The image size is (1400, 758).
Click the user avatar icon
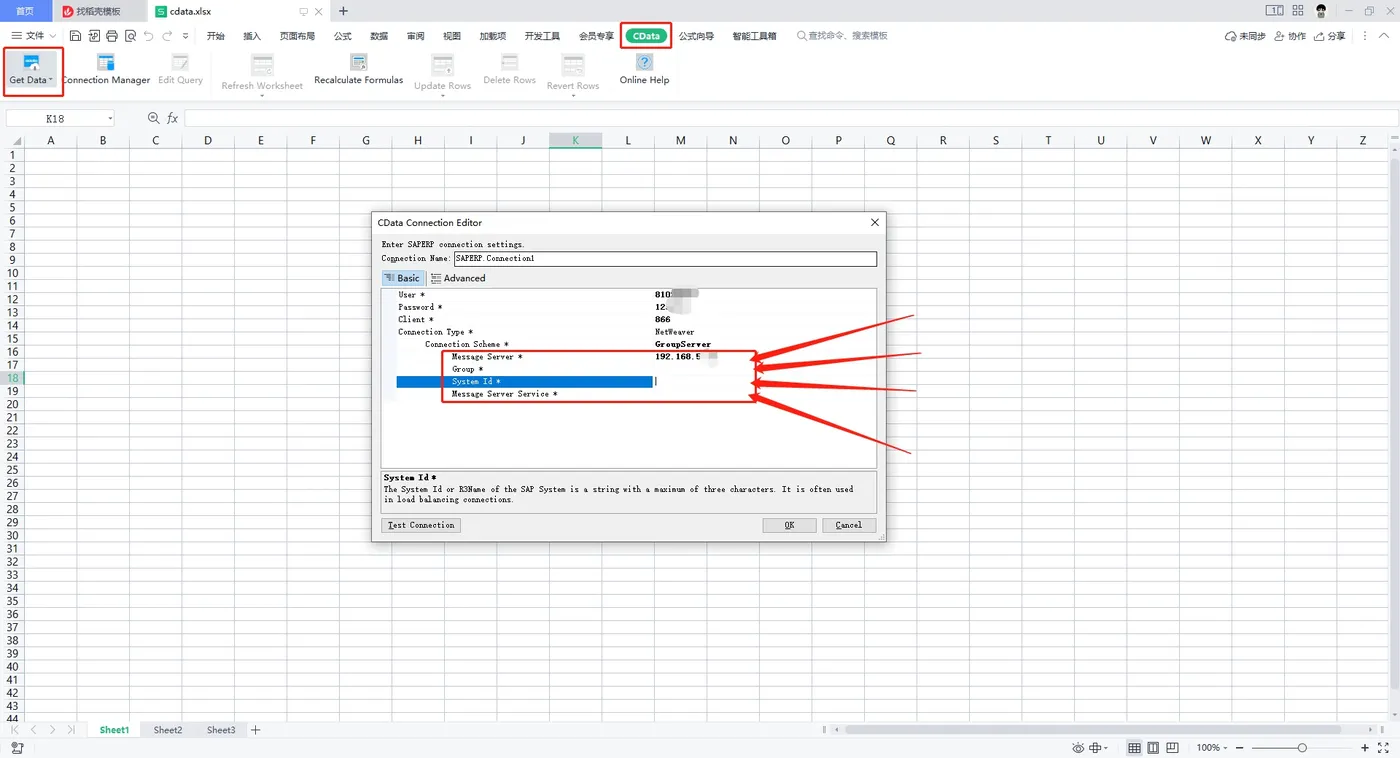(1321, 11)
